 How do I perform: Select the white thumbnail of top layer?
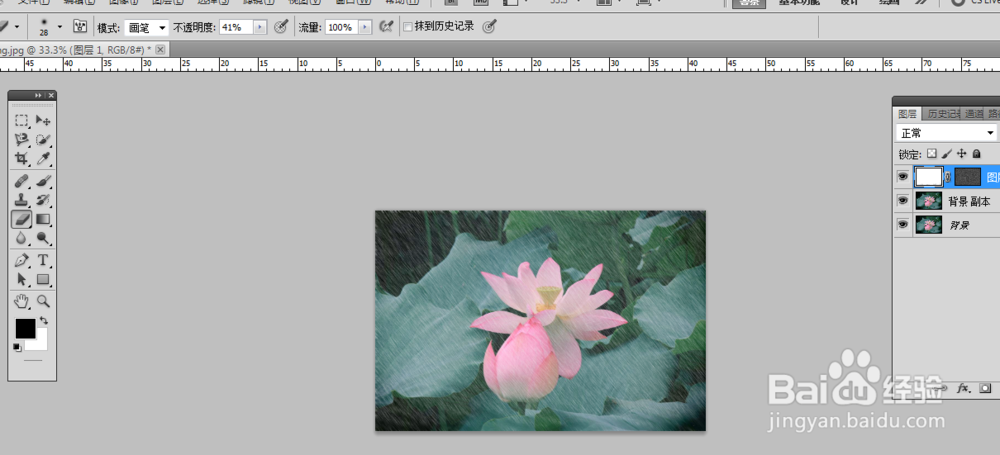[928, 177]
